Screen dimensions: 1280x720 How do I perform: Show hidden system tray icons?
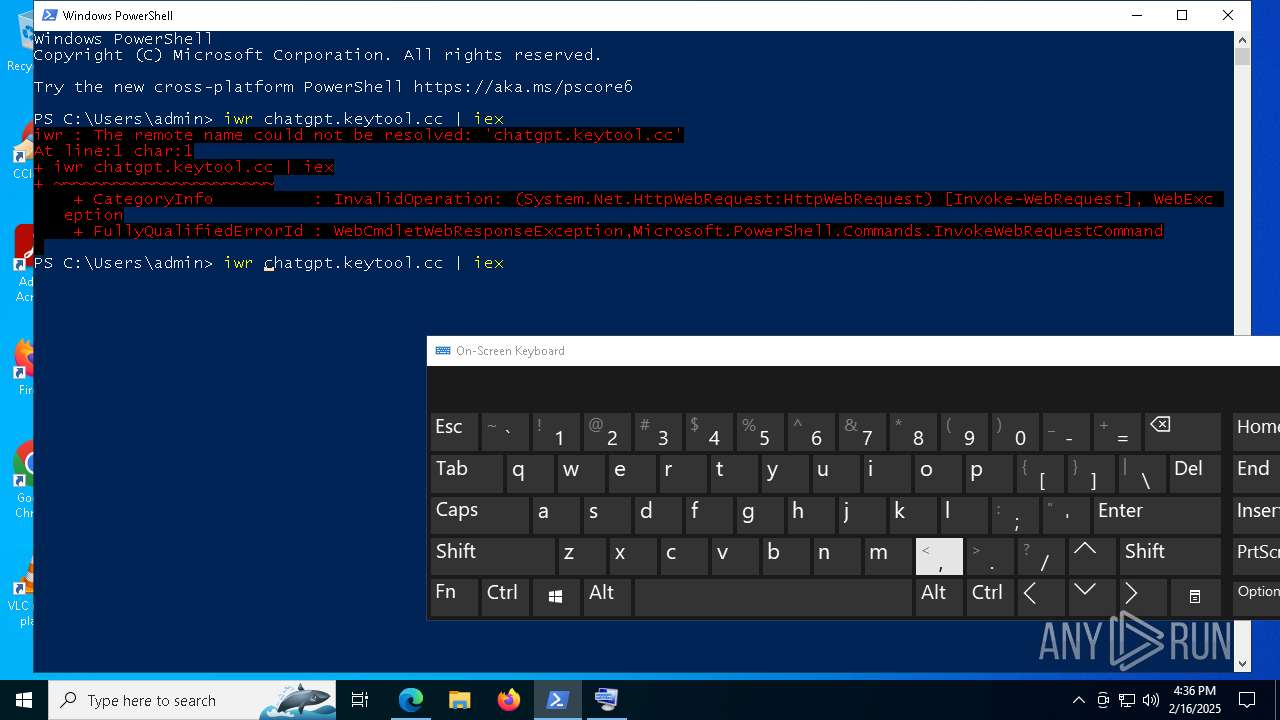click(1078, 700)
